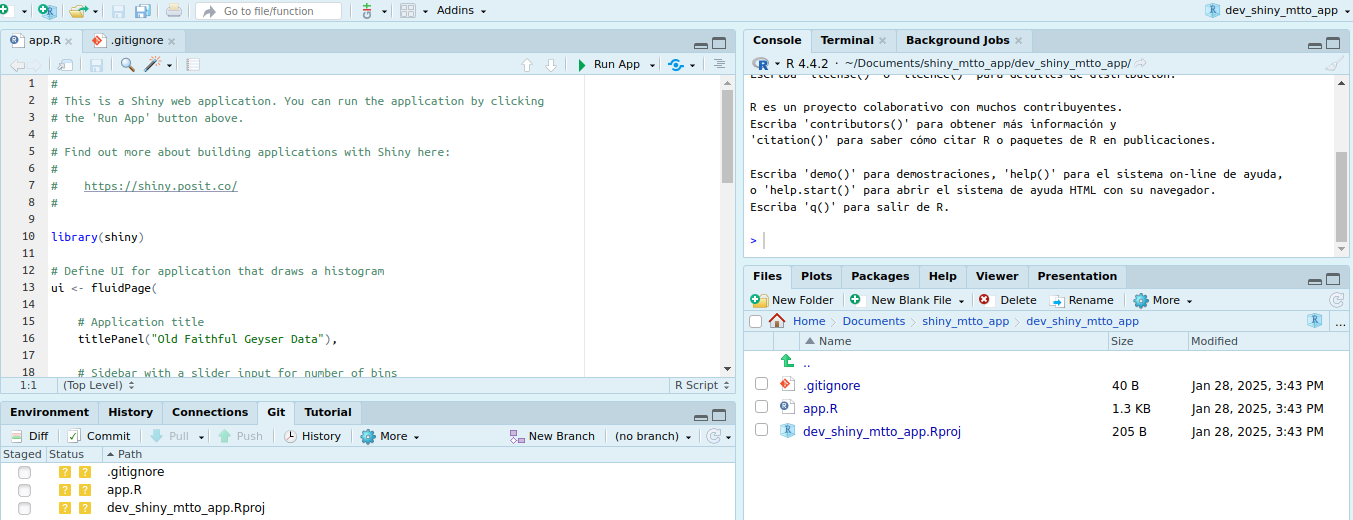The image size is (1353, 520).
Task: Click the Commit button in Git pane
Action: pyautogui.click(x=99, y=436)
